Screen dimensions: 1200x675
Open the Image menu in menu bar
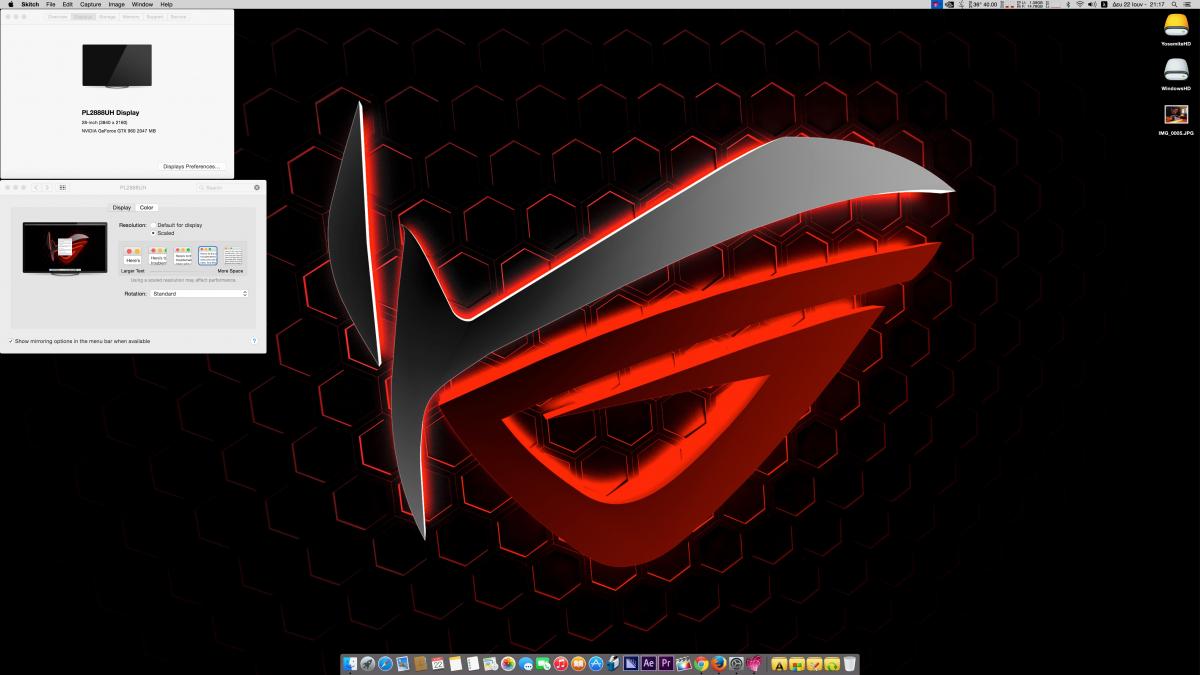116,4
